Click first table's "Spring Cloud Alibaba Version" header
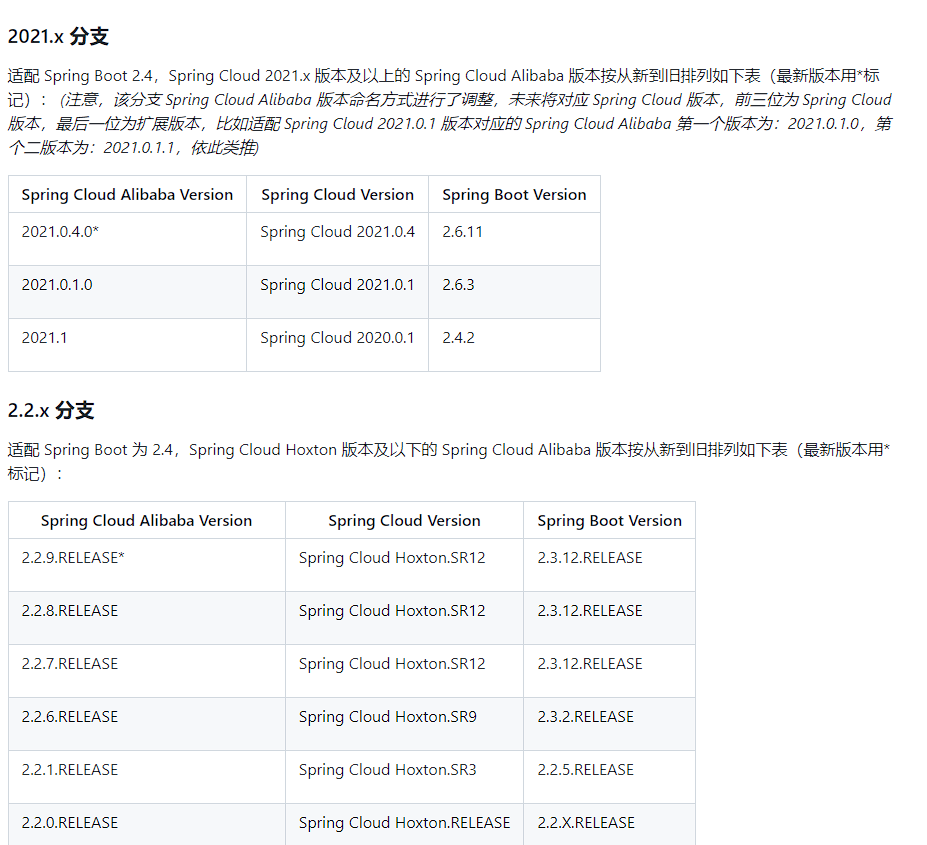The image size is (927, 845). point(127,195)
